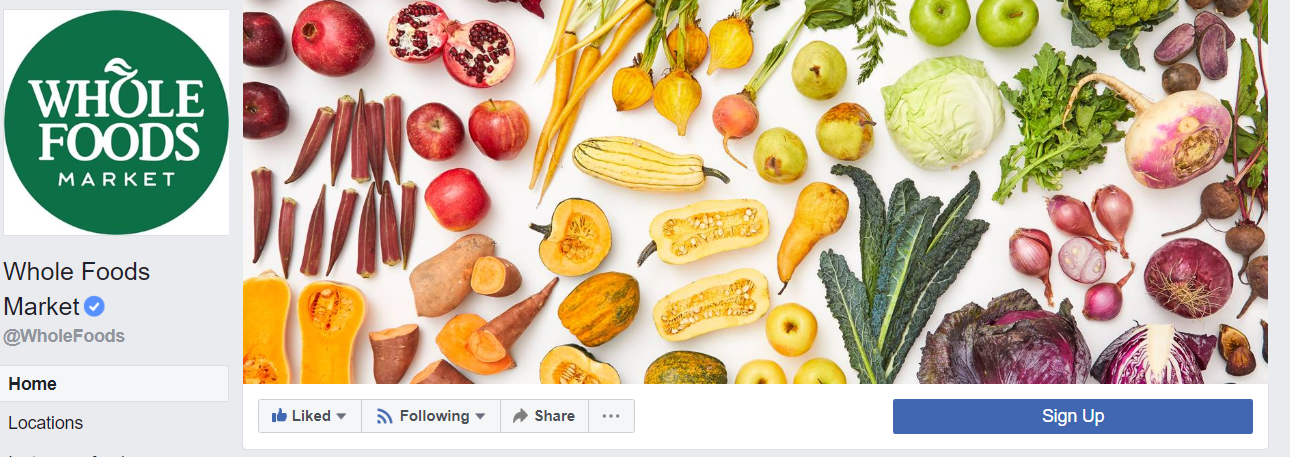Expand the Following dropdown arrow
Screen dimensions: 1290x457
(x=480, y=417)
